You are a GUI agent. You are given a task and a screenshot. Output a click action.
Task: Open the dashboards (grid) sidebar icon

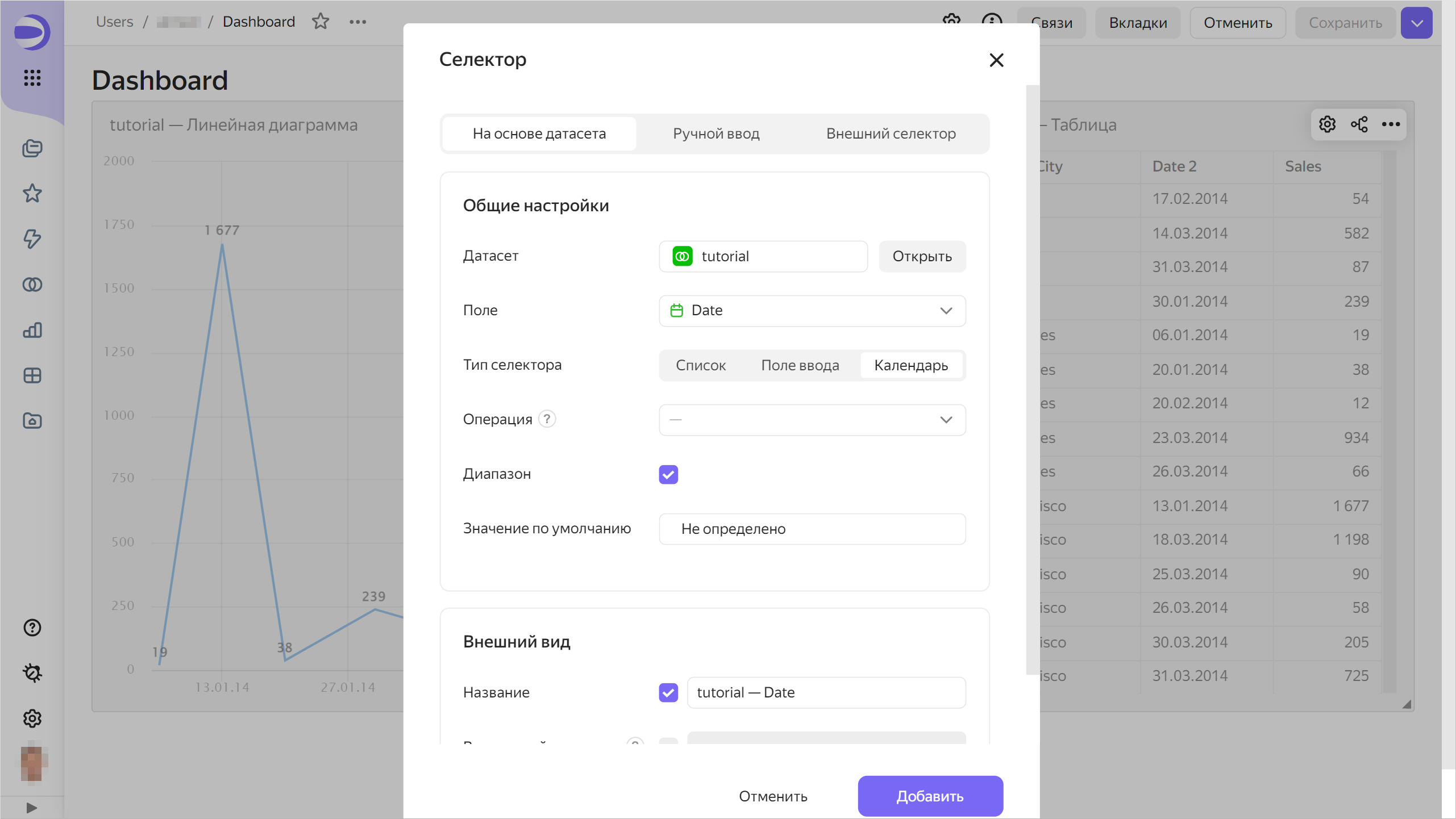pos(32,375)
